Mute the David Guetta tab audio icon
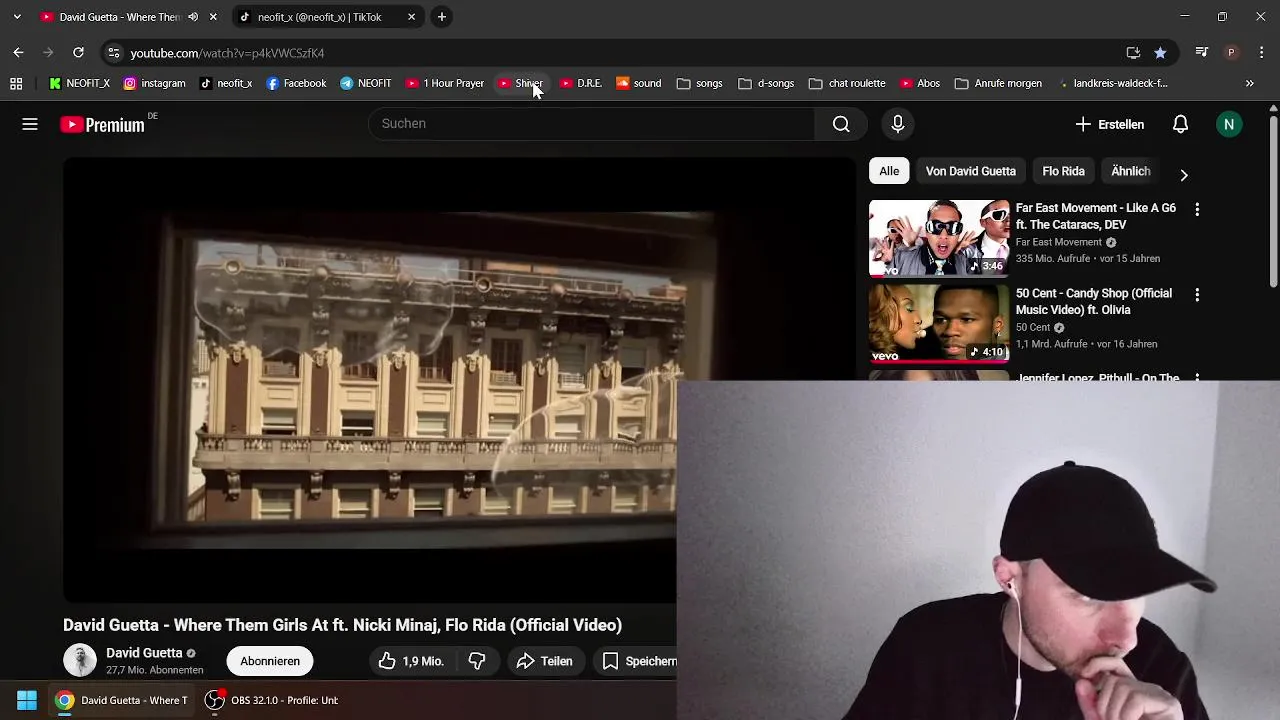Viewport: 1280px width, 720px height. [193, 17]
